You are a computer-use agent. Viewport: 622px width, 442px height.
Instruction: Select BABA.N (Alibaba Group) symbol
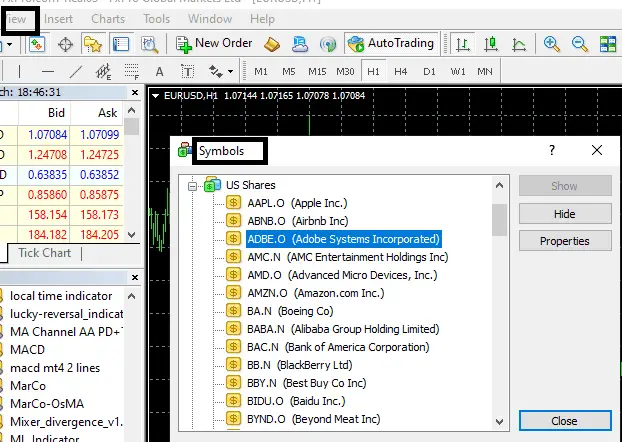pyautogui.click(x=343, y=329)
